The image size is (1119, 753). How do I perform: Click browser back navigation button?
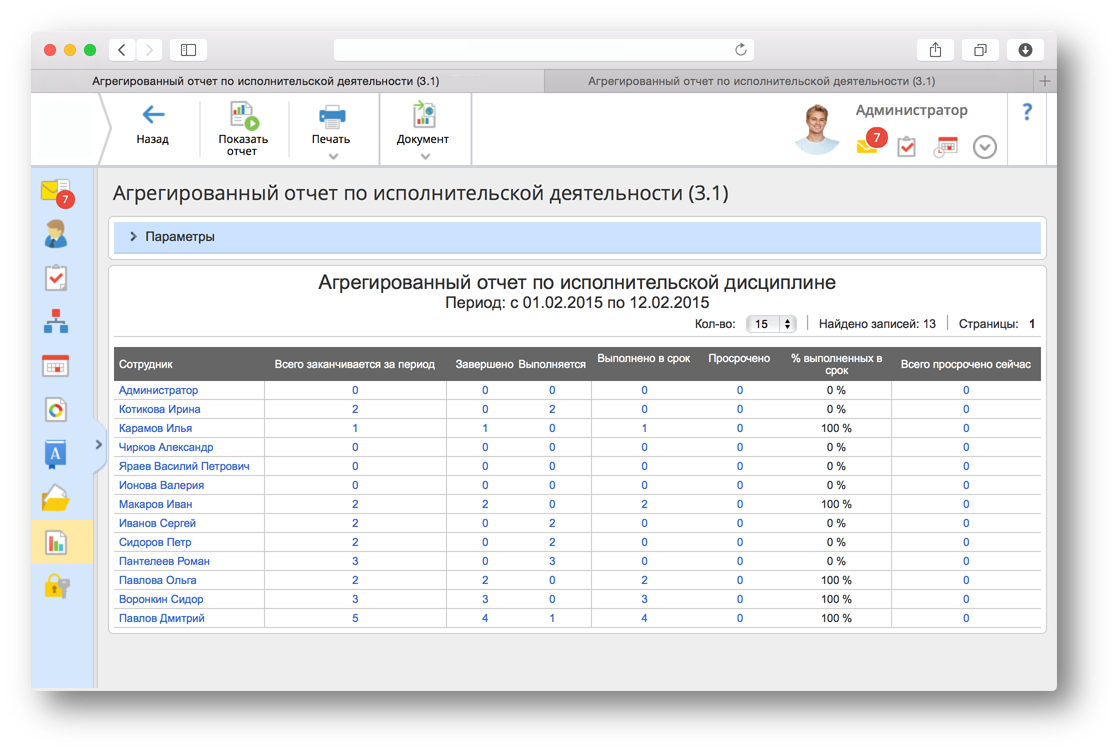click(122, 50)
